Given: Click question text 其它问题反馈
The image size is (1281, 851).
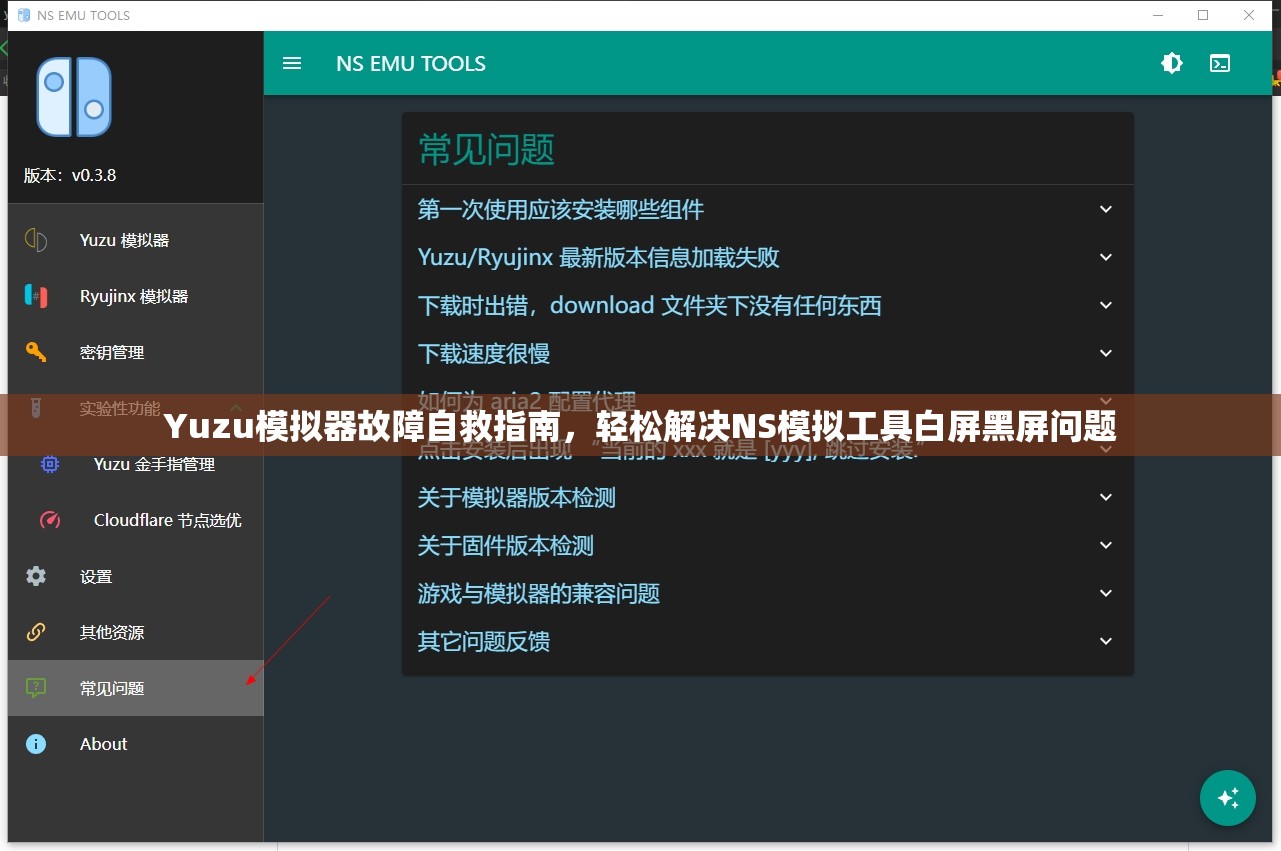Looking at the screenshot, I should click(x=484, y=641).
